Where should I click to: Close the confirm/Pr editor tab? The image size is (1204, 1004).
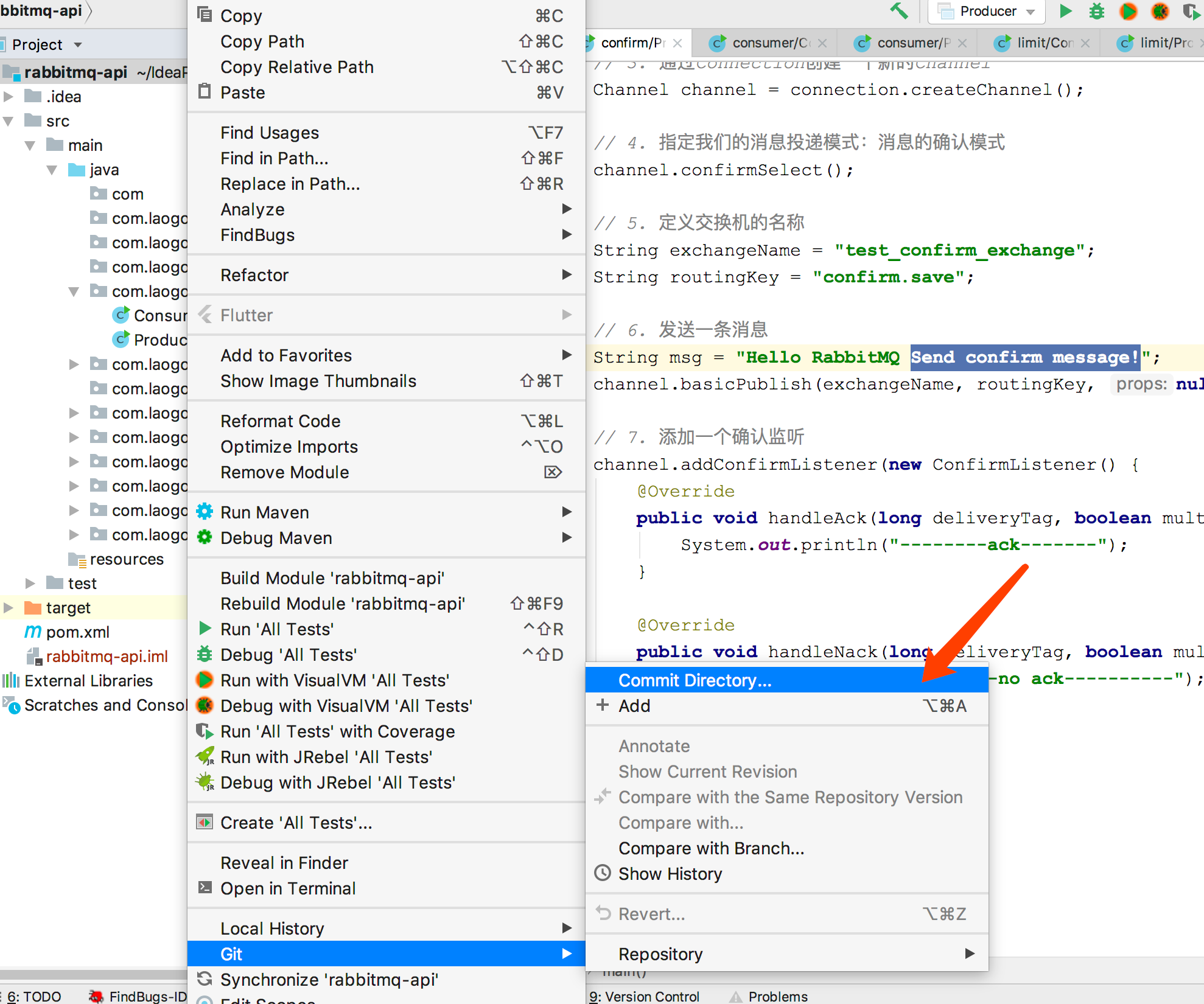(x=678, y=43)
